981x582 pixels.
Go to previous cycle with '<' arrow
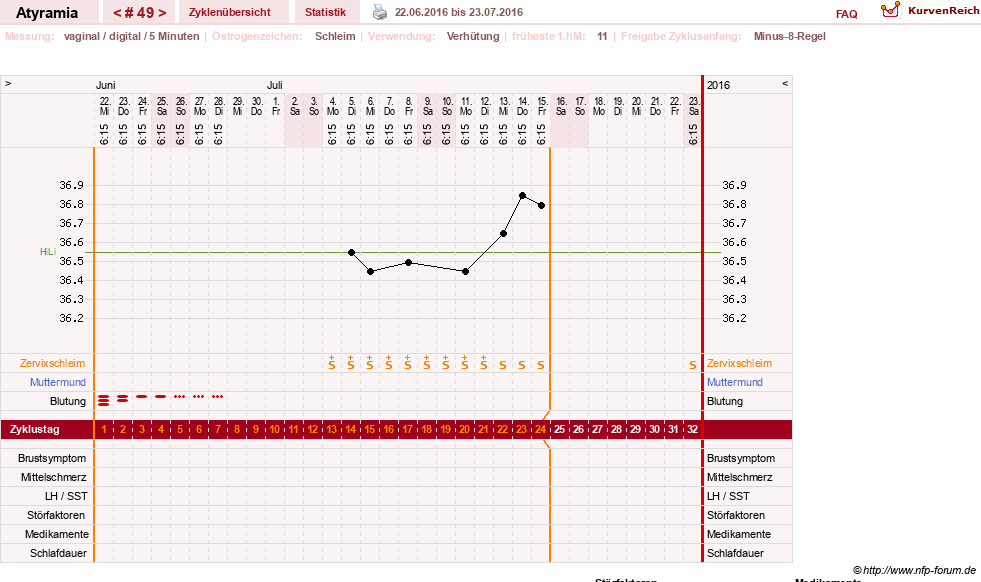tap(117, 13)
